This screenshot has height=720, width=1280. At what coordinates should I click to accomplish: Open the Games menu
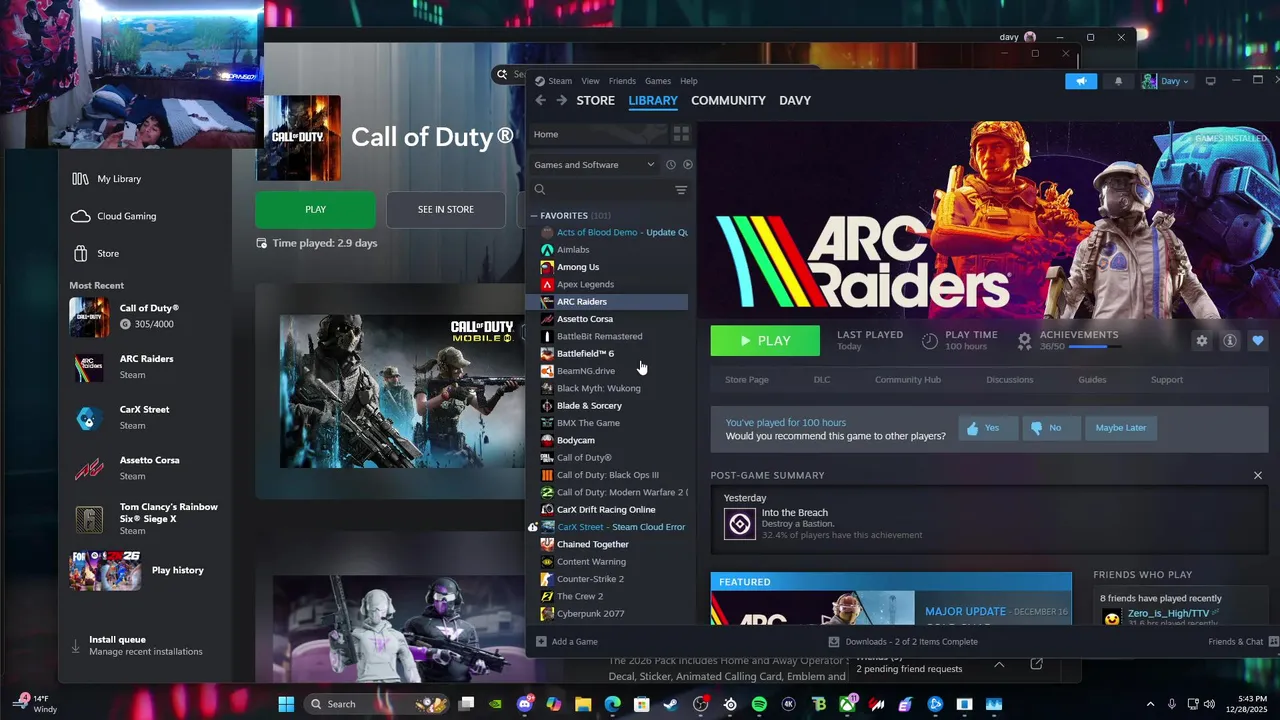pos(658,81)
